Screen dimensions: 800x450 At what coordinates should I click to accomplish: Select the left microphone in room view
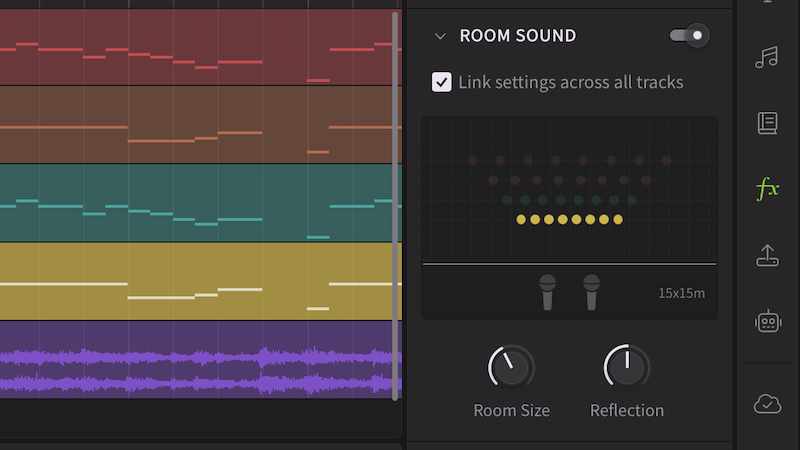coord(547,292)
